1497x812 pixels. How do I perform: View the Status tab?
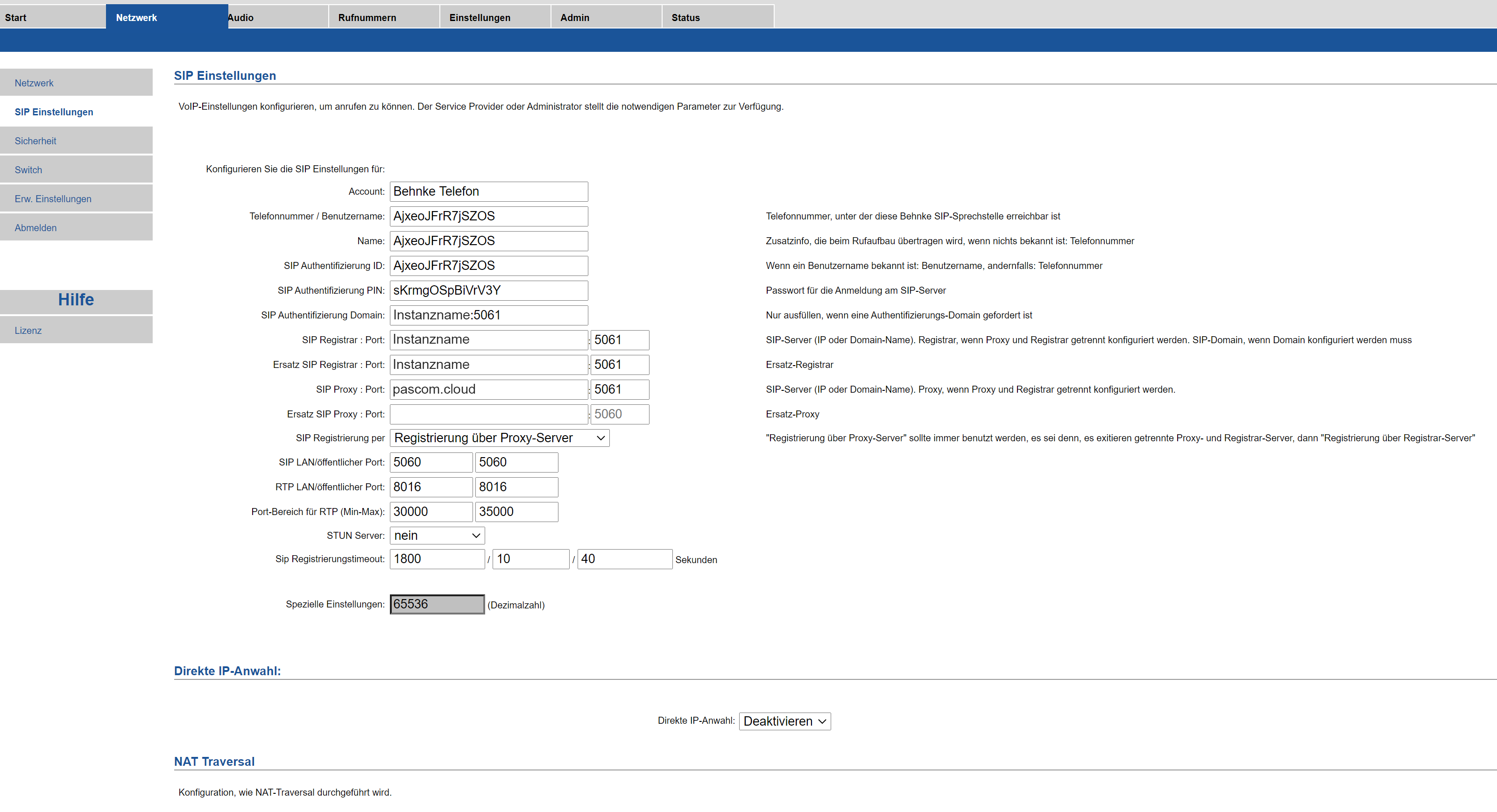[x=718, y=17]
